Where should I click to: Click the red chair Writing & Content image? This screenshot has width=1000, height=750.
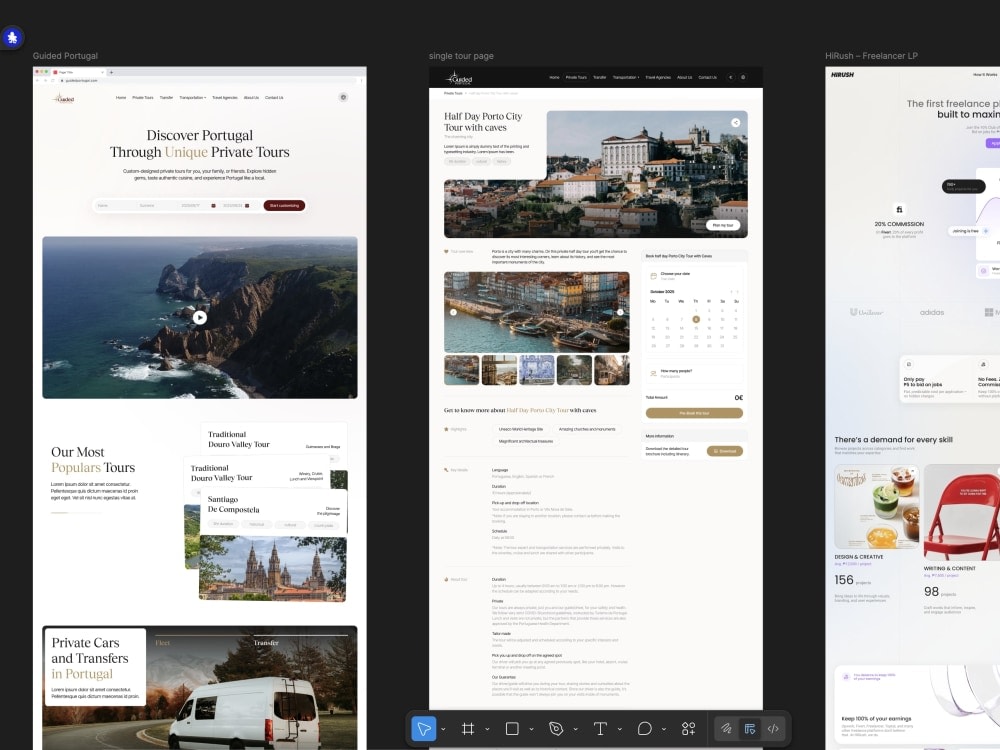pyautogui.click(x=962, y=512)
